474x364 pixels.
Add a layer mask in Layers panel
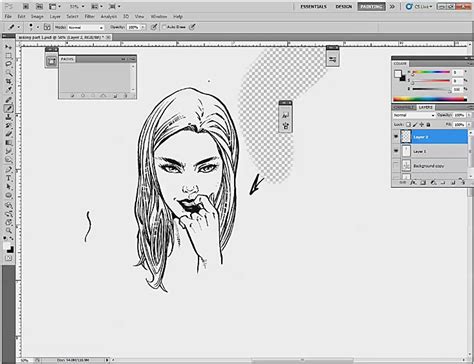pos(423,183)
